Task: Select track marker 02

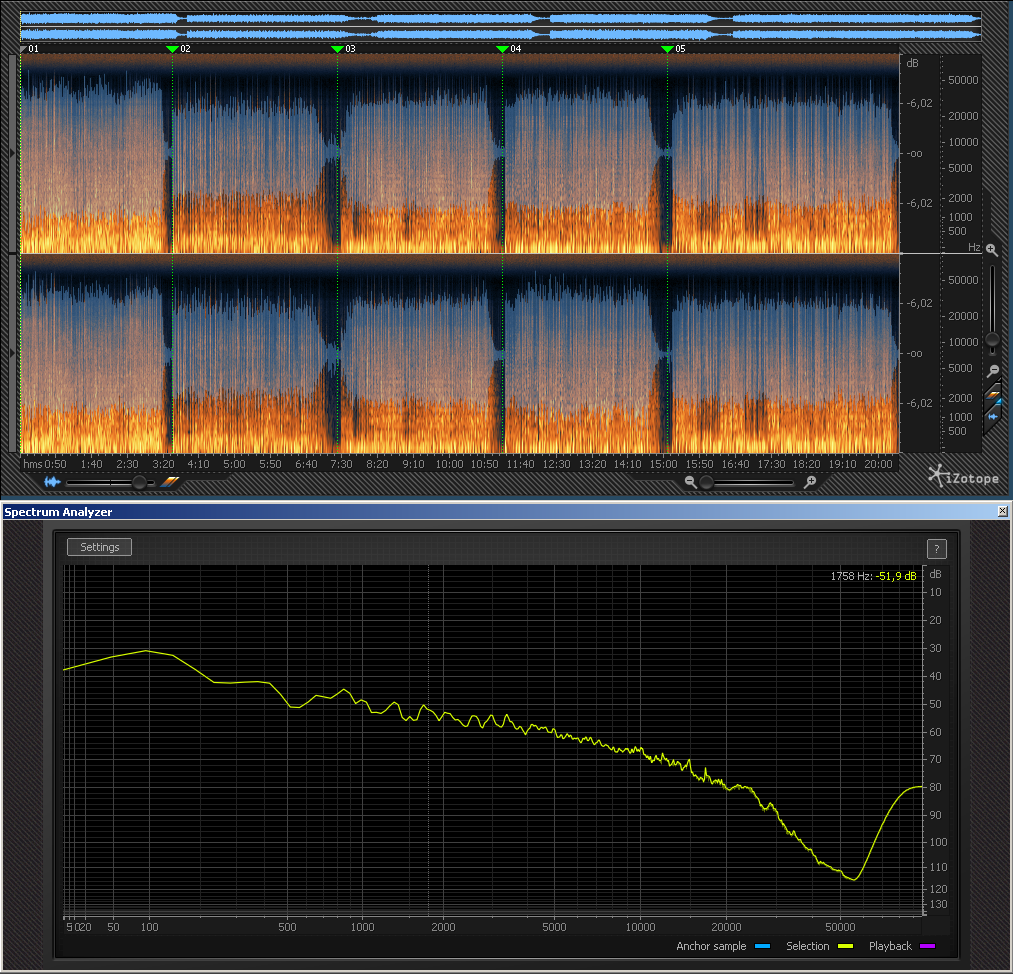Action: click(172, 48)
